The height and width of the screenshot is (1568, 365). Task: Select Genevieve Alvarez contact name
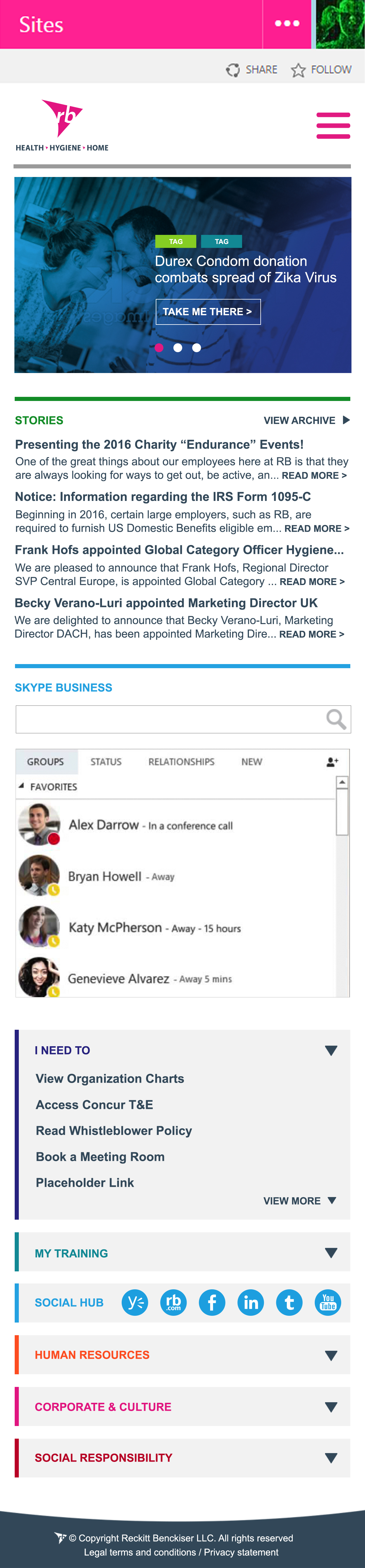tap(119, 979)
